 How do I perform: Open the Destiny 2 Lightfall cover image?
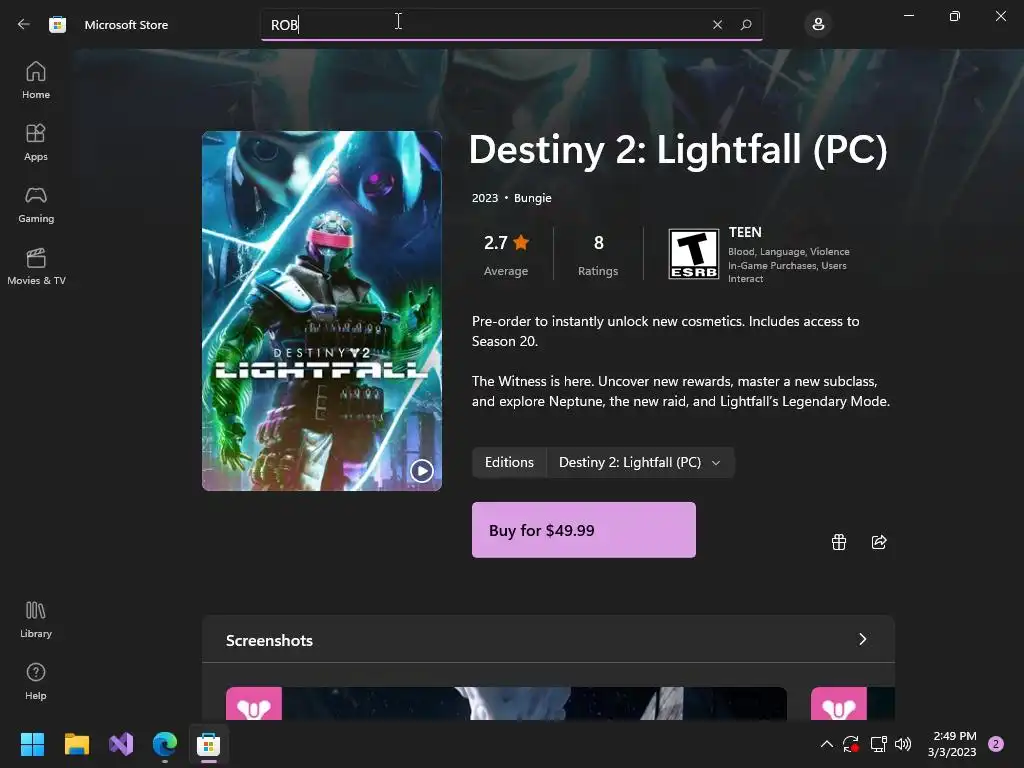(x=321, y=311)
